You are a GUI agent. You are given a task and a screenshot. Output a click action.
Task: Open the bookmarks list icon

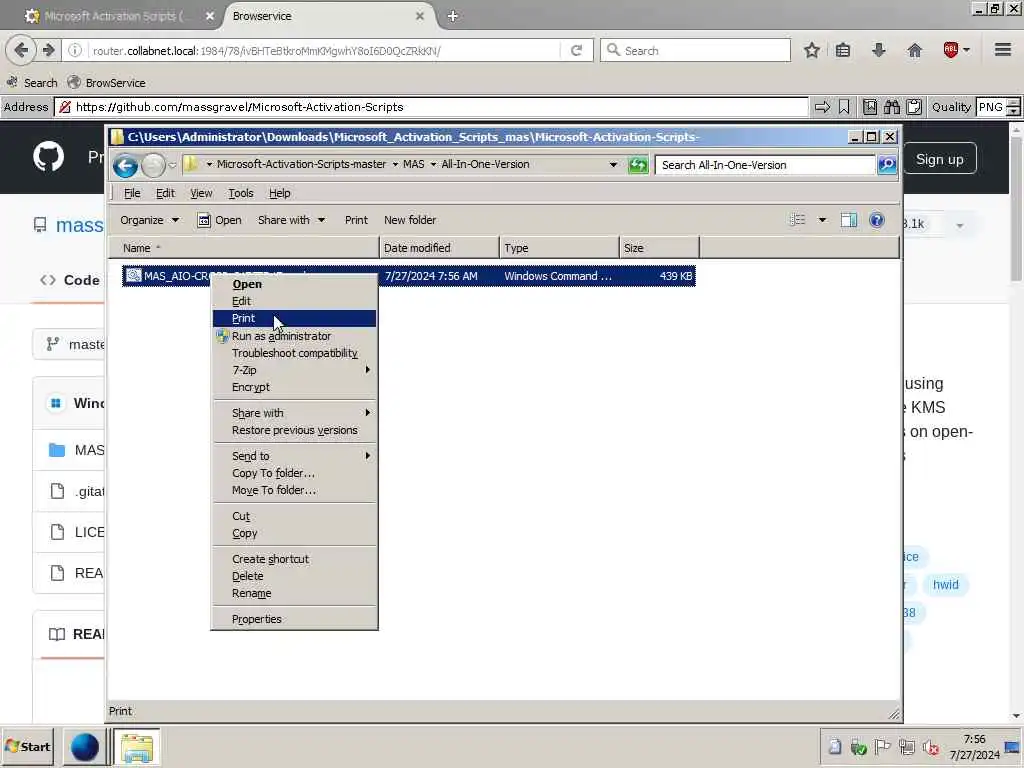pos(843,50)
